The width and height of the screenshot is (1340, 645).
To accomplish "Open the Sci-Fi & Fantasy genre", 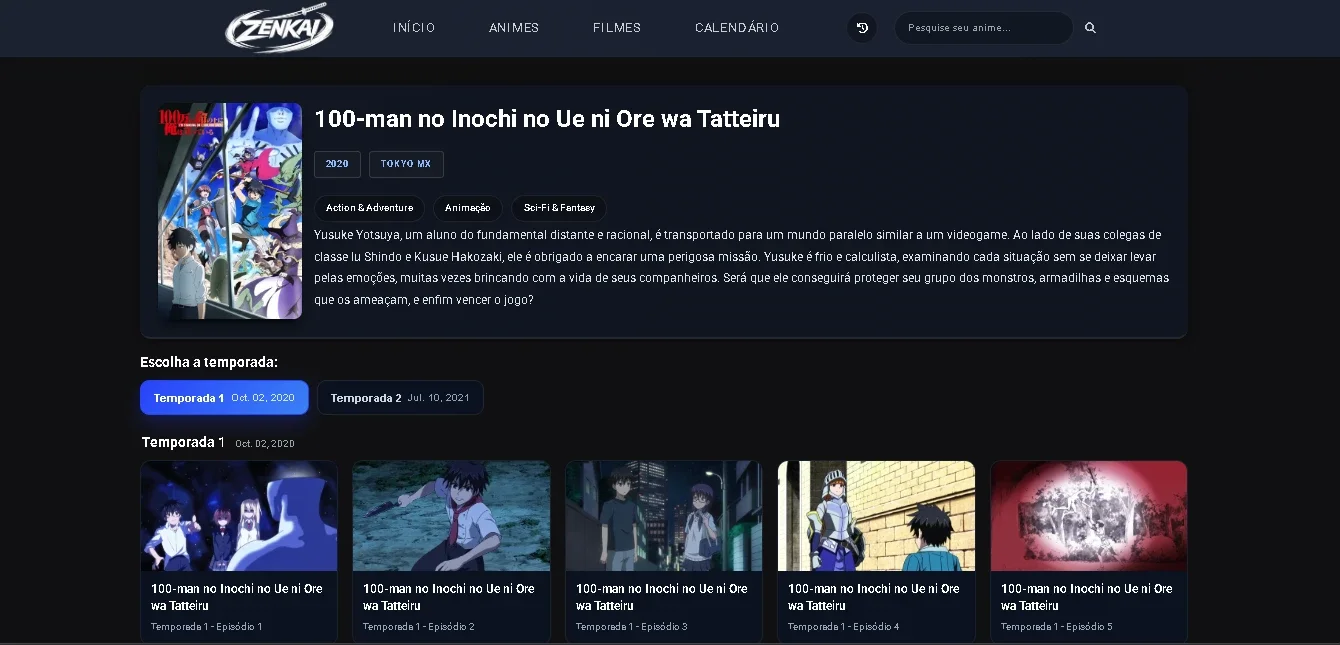I will [559, 208].
